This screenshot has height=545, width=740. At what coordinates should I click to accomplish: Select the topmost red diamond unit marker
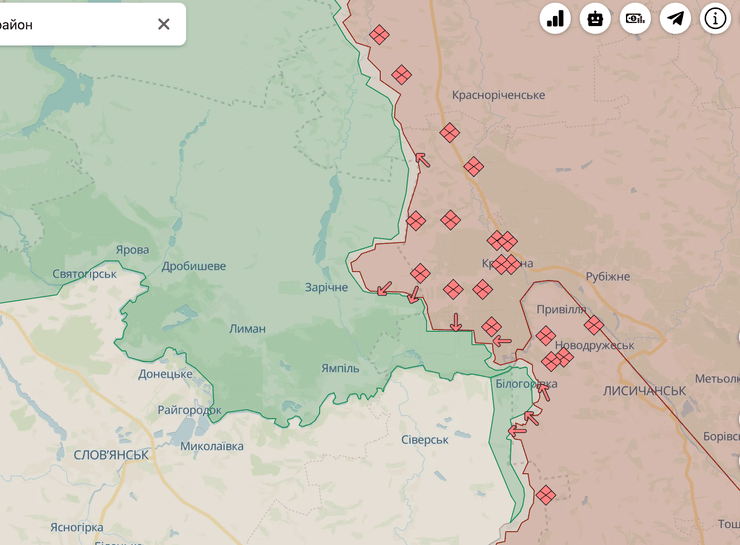[x=379, y=35]
